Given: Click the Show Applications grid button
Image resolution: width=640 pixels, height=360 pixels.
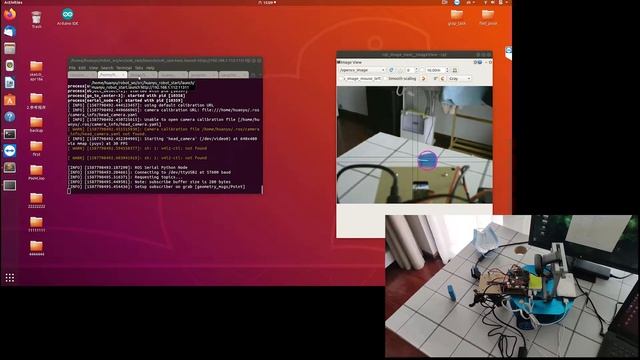Looking at the screenshot, I should tap(10, 278).
